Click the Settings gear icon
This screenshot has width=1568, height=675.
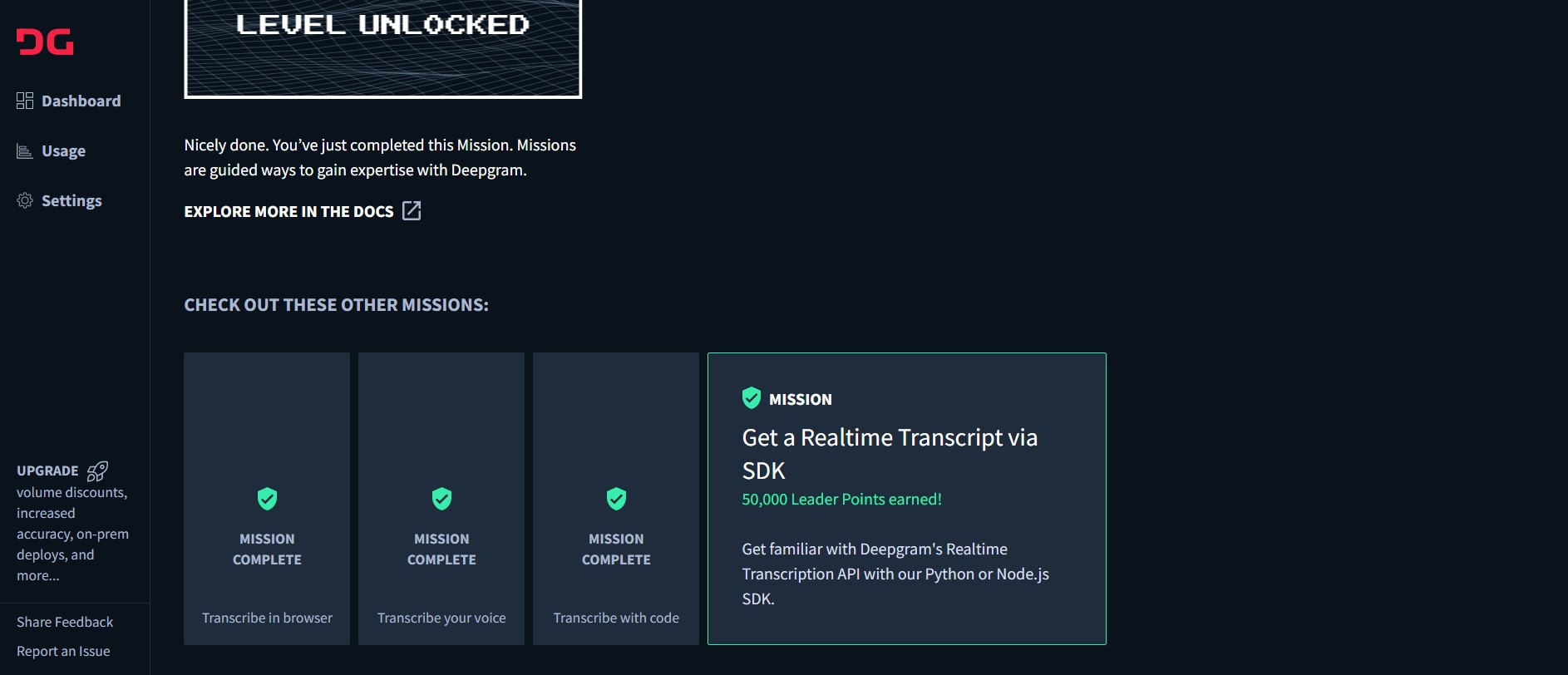tap(25, 200)
